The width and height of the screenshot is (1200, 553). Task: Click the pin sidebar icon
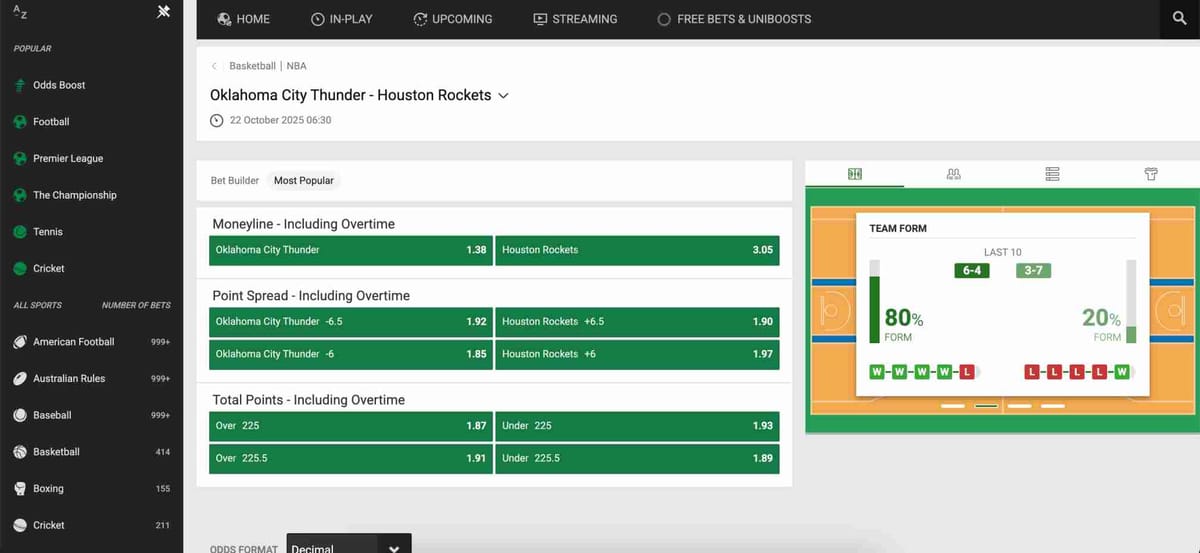(164, 12)
